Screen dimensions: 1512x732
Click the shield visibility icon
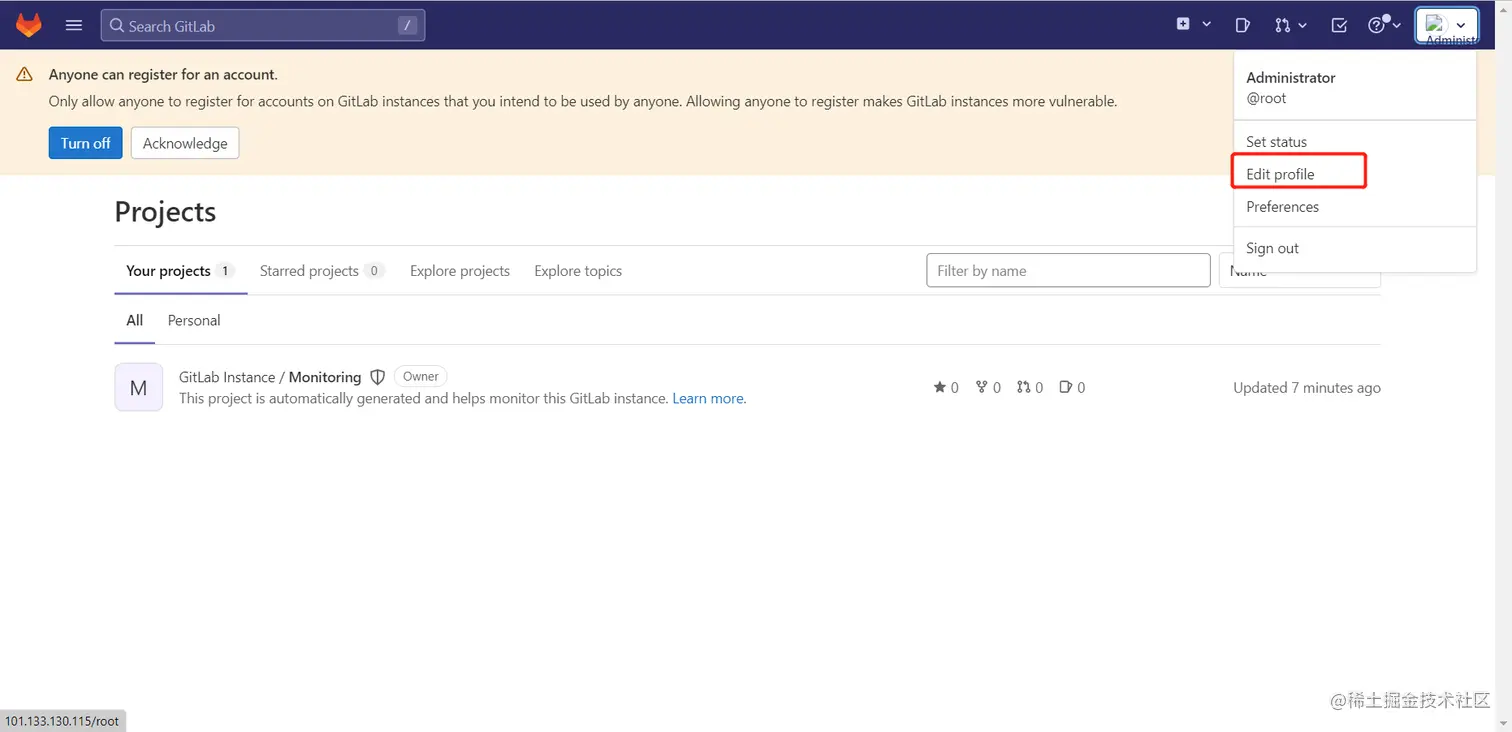coord(378,377)
